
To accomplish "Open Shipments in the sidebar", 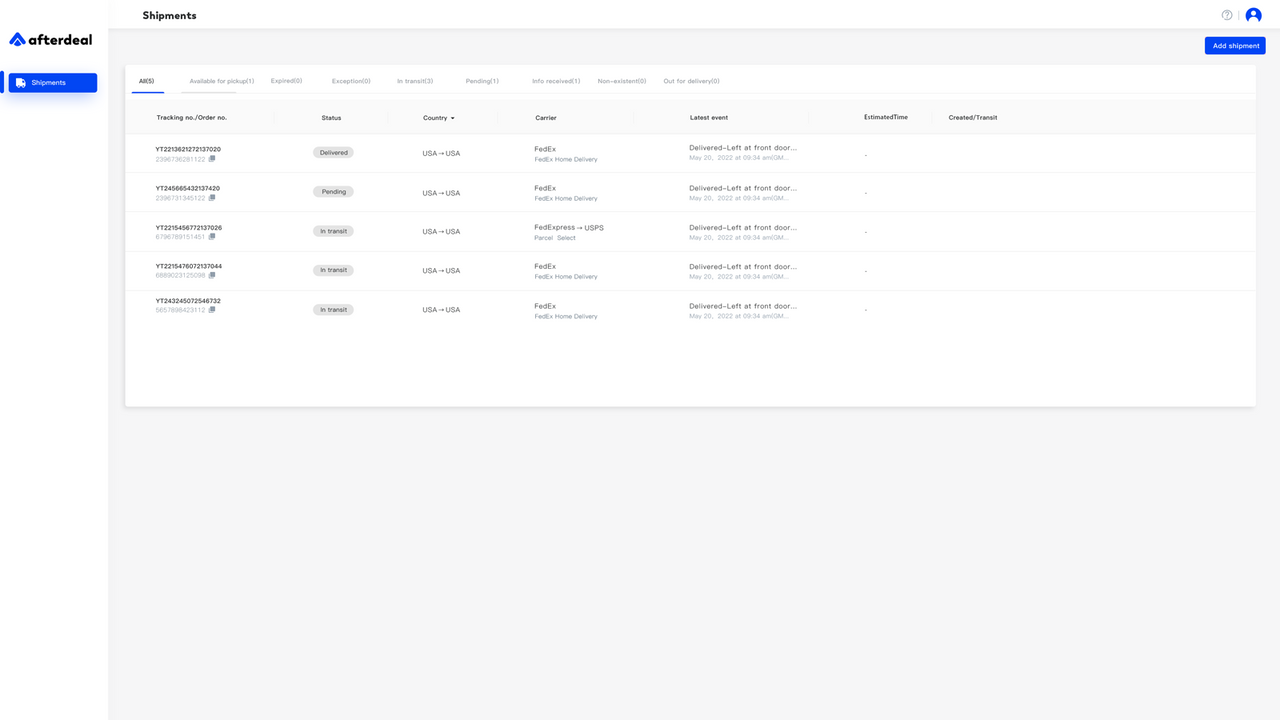I will [53, 83].
